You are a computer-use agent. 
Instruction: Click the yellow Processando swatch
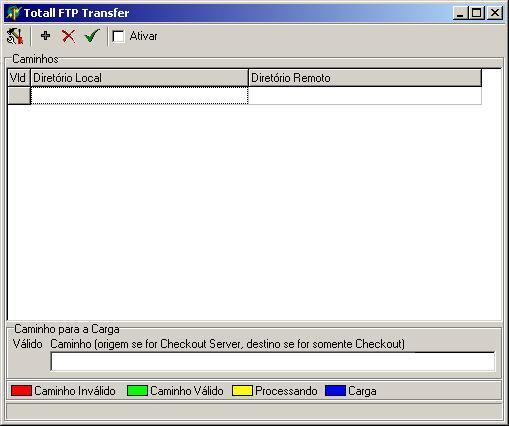(242, 391)
